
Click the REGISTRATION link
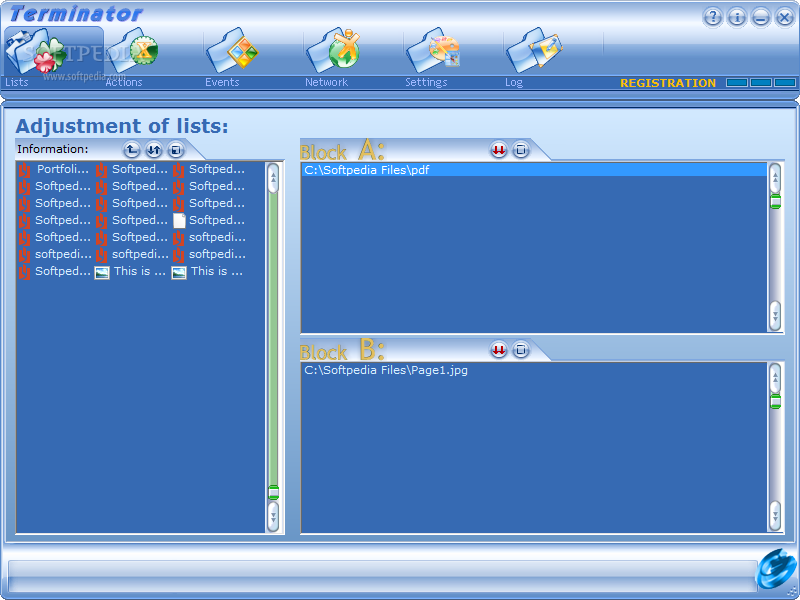668,83
